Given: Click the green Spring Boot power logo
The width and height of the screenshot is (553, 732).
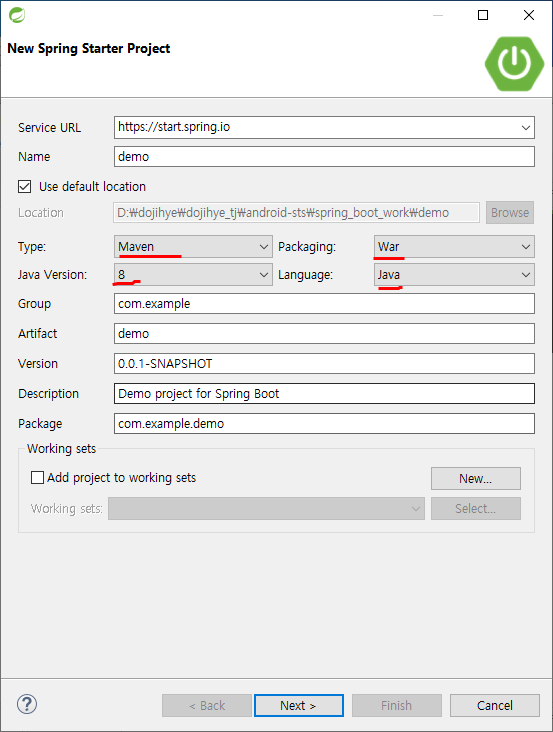Looking at the screenshot, I should (x=514, y=63).
